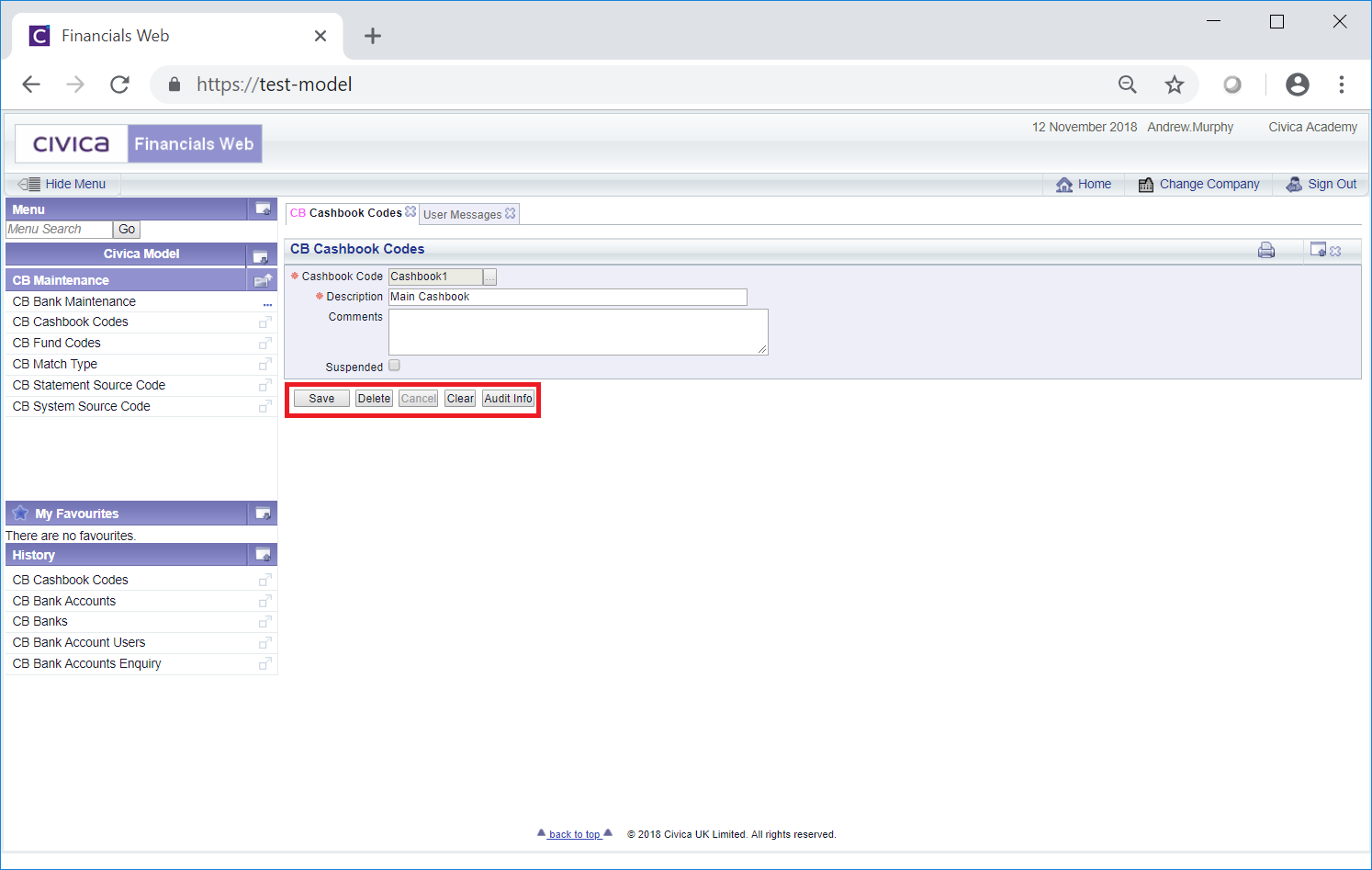Open CB Cashbook Codes in new window icon

point(264,322)
